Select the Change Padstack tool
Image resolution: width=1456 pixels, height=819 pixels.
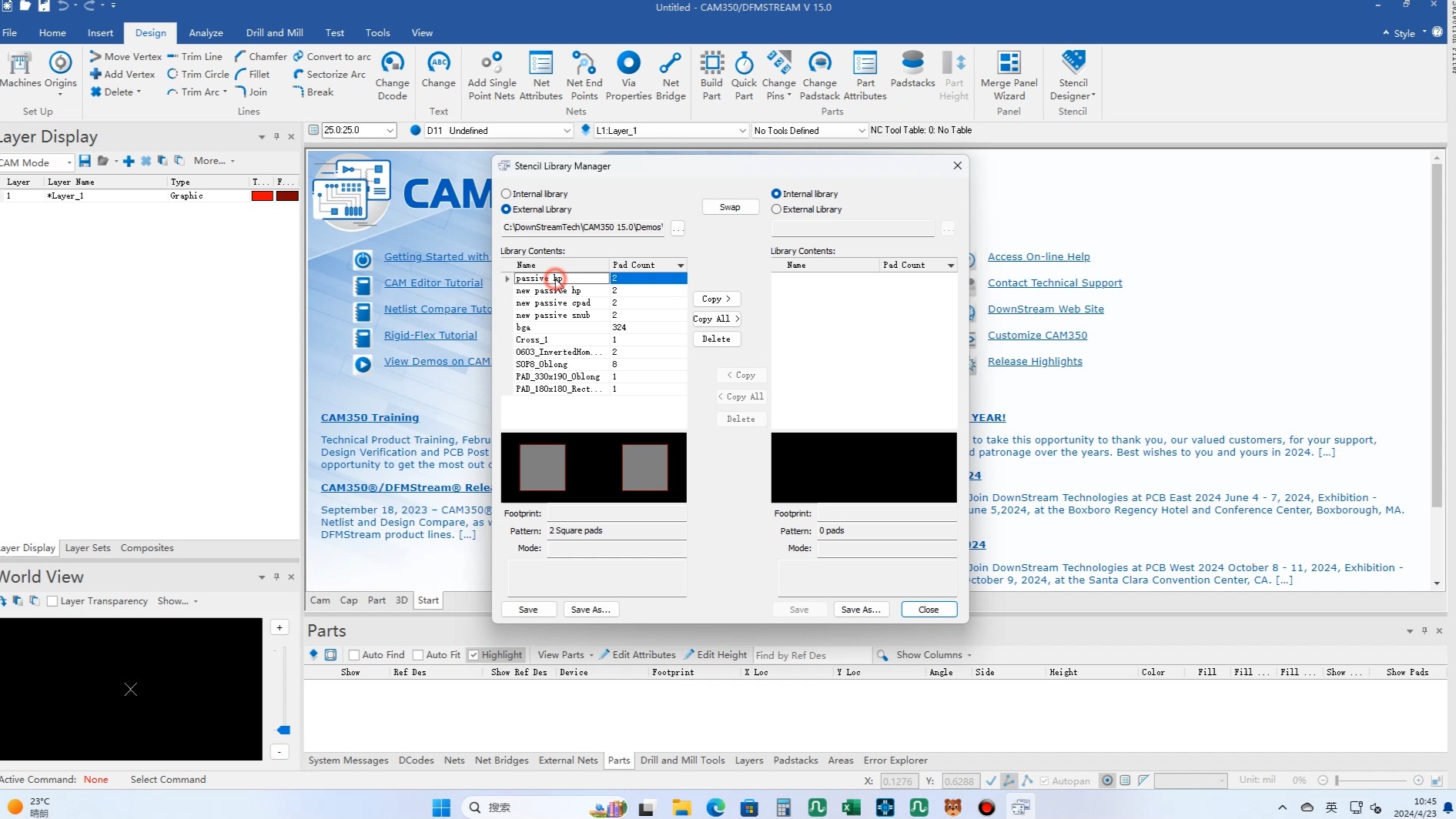pos(818,74)
